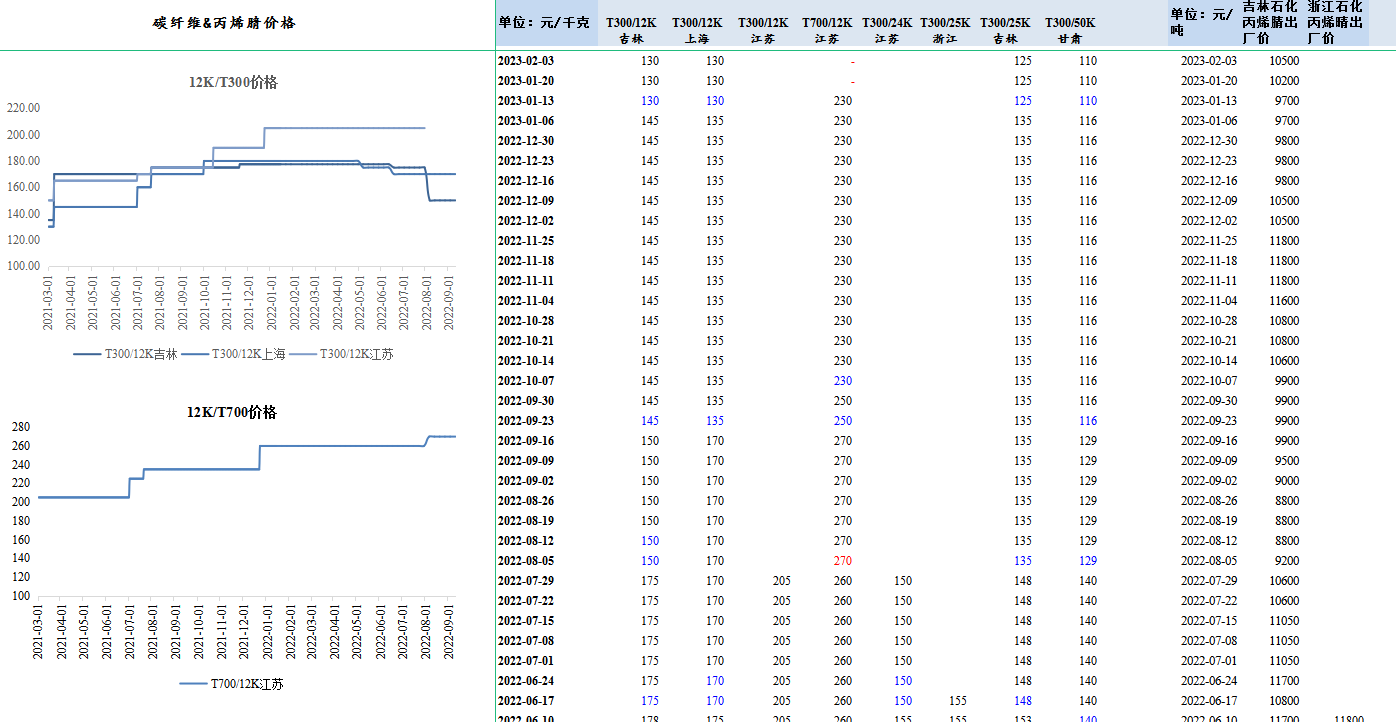The width and height of the screenshot is (1396, 722).
Task: Select the T300/12K上海 legend entry
Action: (234, 354)
